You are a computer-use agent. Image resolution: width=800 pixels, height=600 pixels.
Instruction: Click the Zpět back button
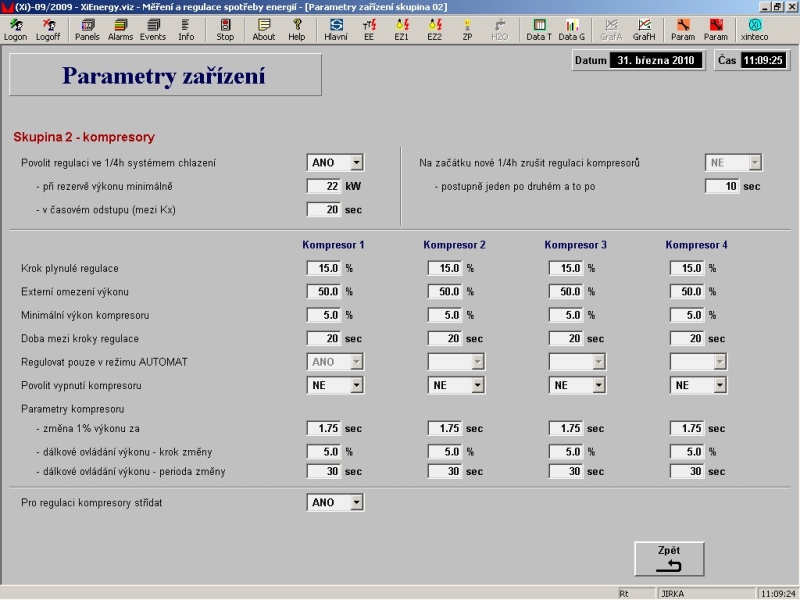[x=669, y=559]
